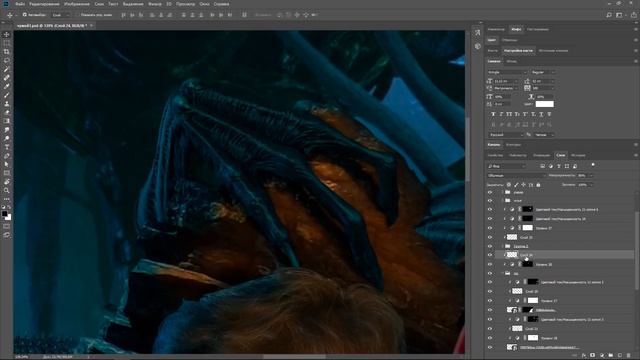Open the font style Regular dropdown
The height and width of the screenshot is (360, 640).
543,72
